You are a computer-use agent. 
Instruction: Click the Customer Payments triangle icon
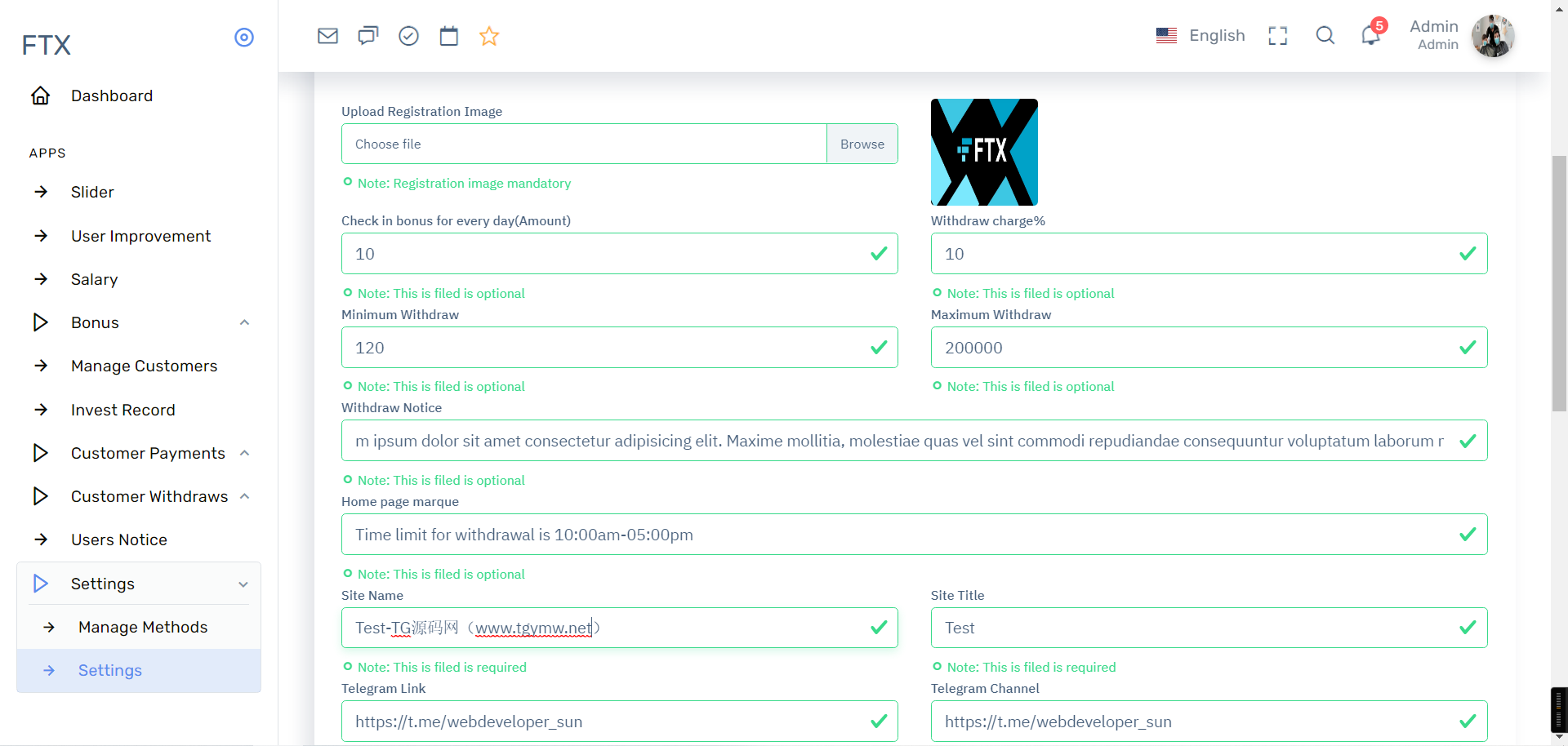pyautogui.click(x=40, y=453)
